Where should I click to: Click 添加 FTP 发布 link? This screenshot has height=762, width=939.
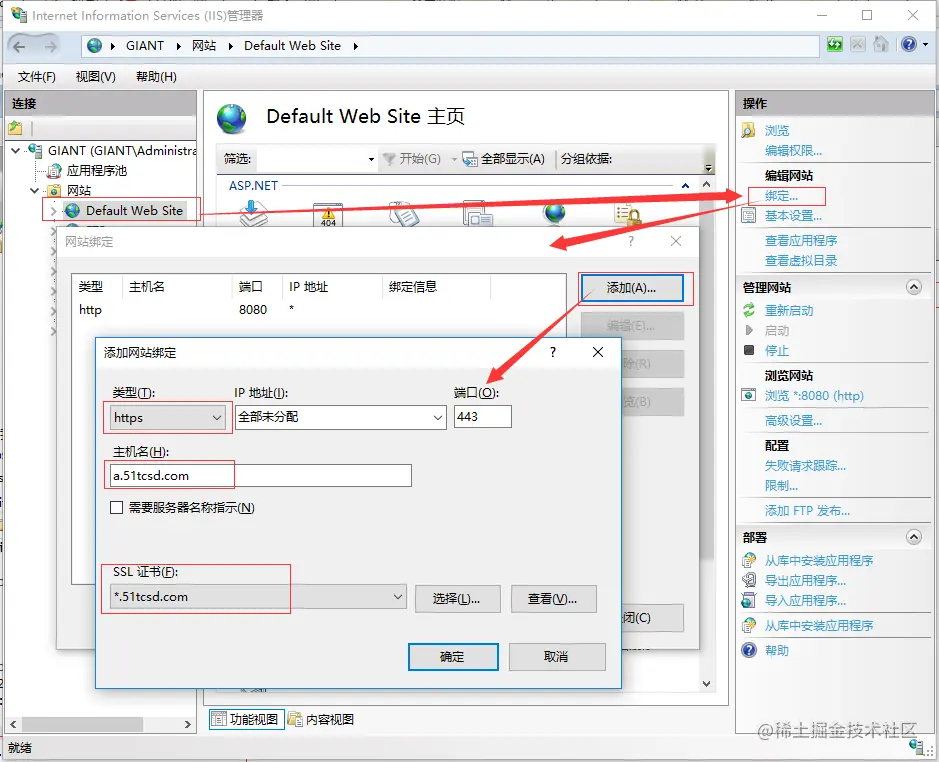(807, 510)
